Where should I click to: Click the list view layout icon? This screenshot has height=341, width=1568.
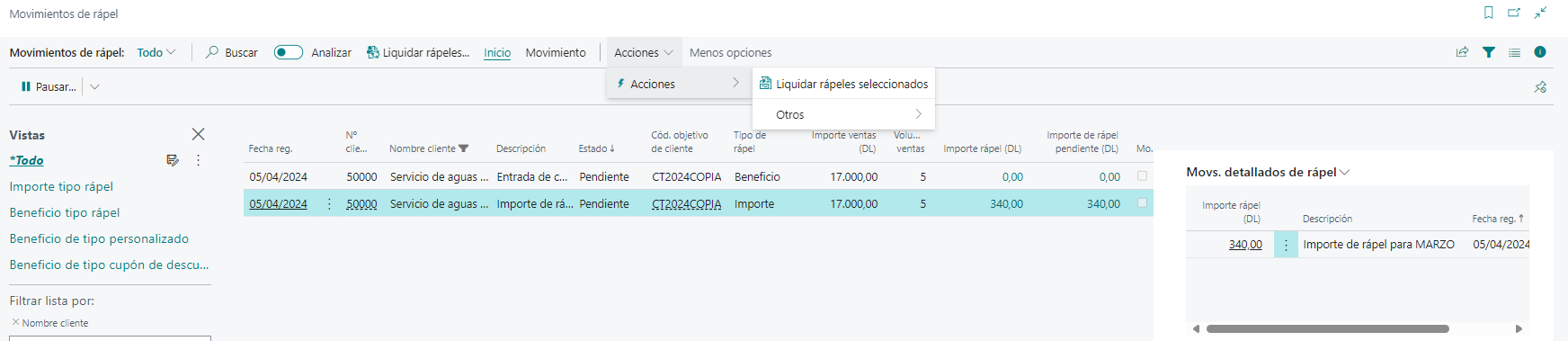click(x=1514, y=52)
